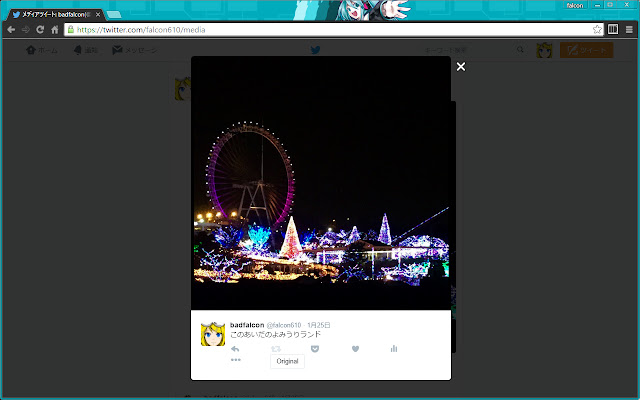Click the green padlock security icon

(x=71, y=29)
